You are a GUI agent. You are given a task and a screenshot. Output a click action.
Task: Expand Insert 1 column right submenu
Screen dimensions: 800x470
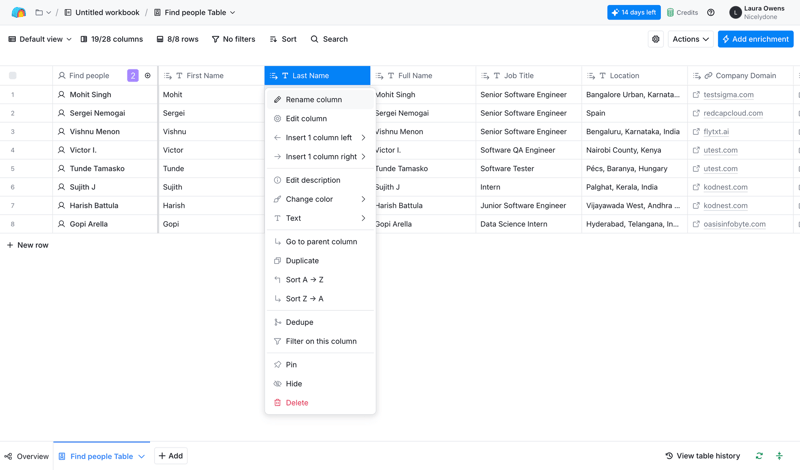click(x=320, y=157)
